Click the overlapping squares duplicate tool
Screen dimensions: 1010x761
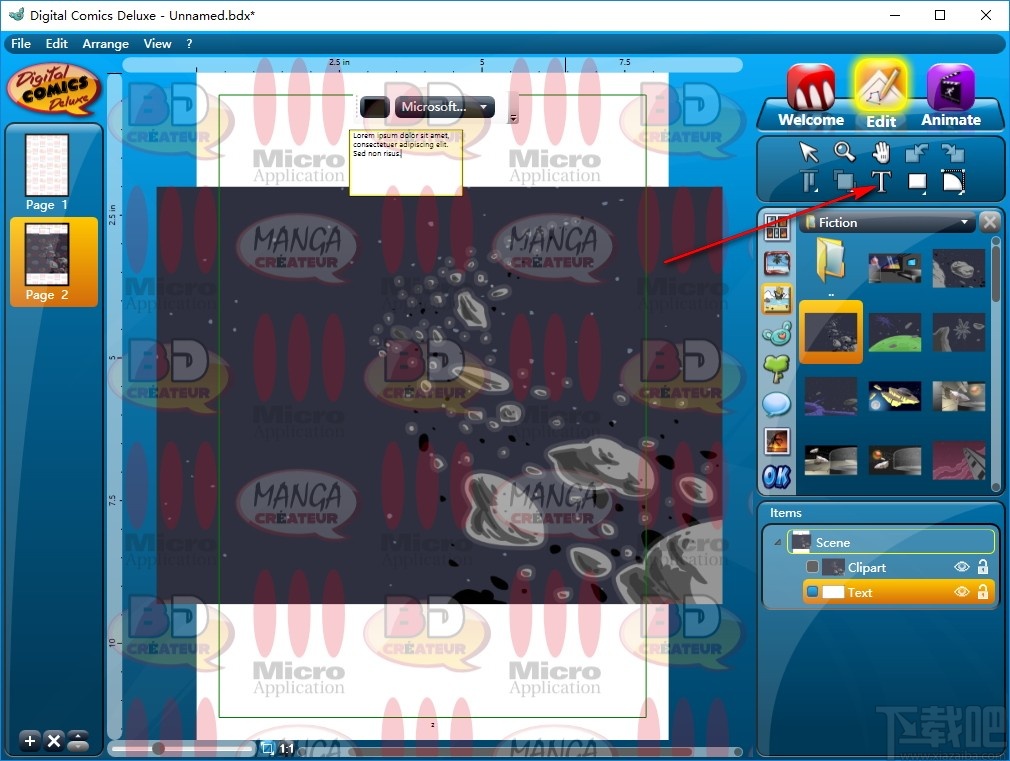[844, 182]
